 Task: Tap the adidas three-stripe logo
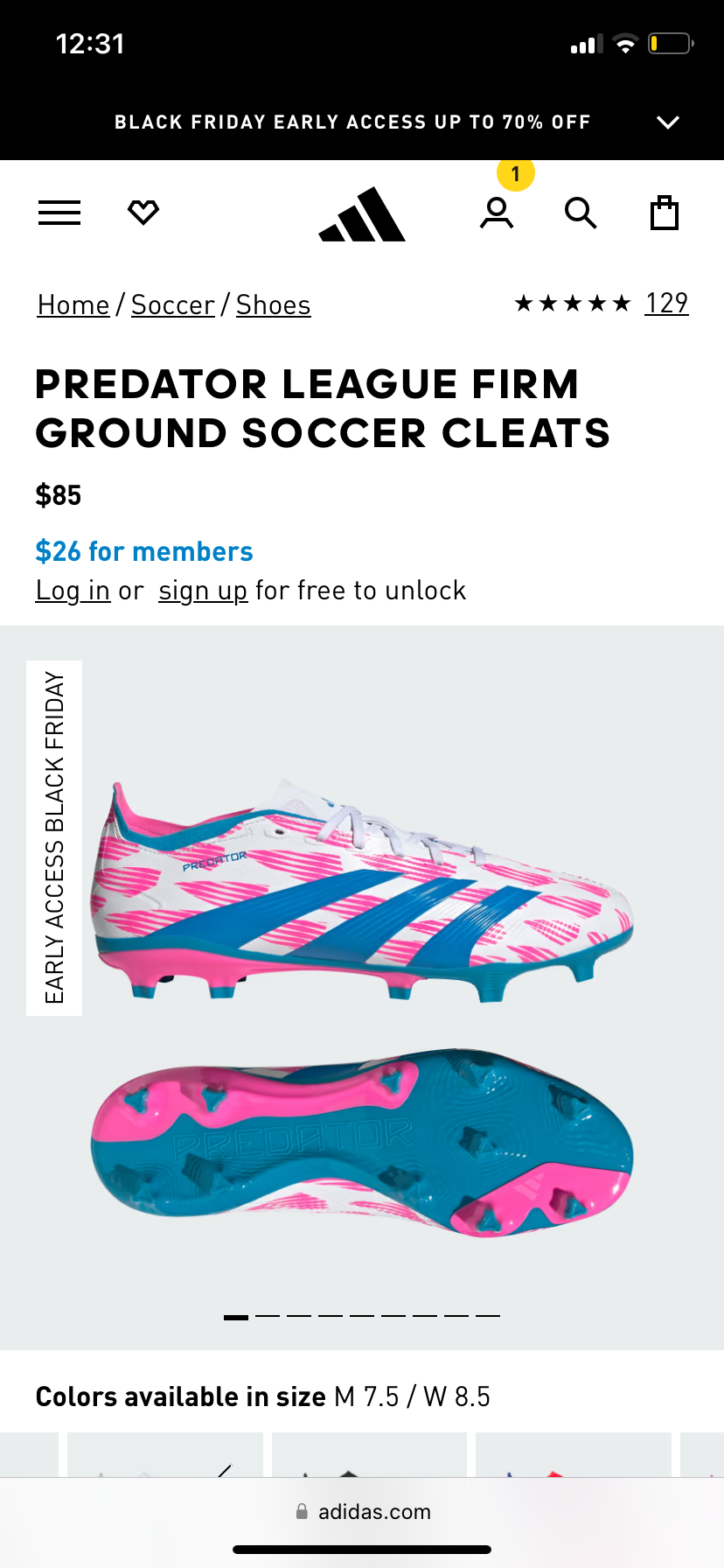point(362,213)
